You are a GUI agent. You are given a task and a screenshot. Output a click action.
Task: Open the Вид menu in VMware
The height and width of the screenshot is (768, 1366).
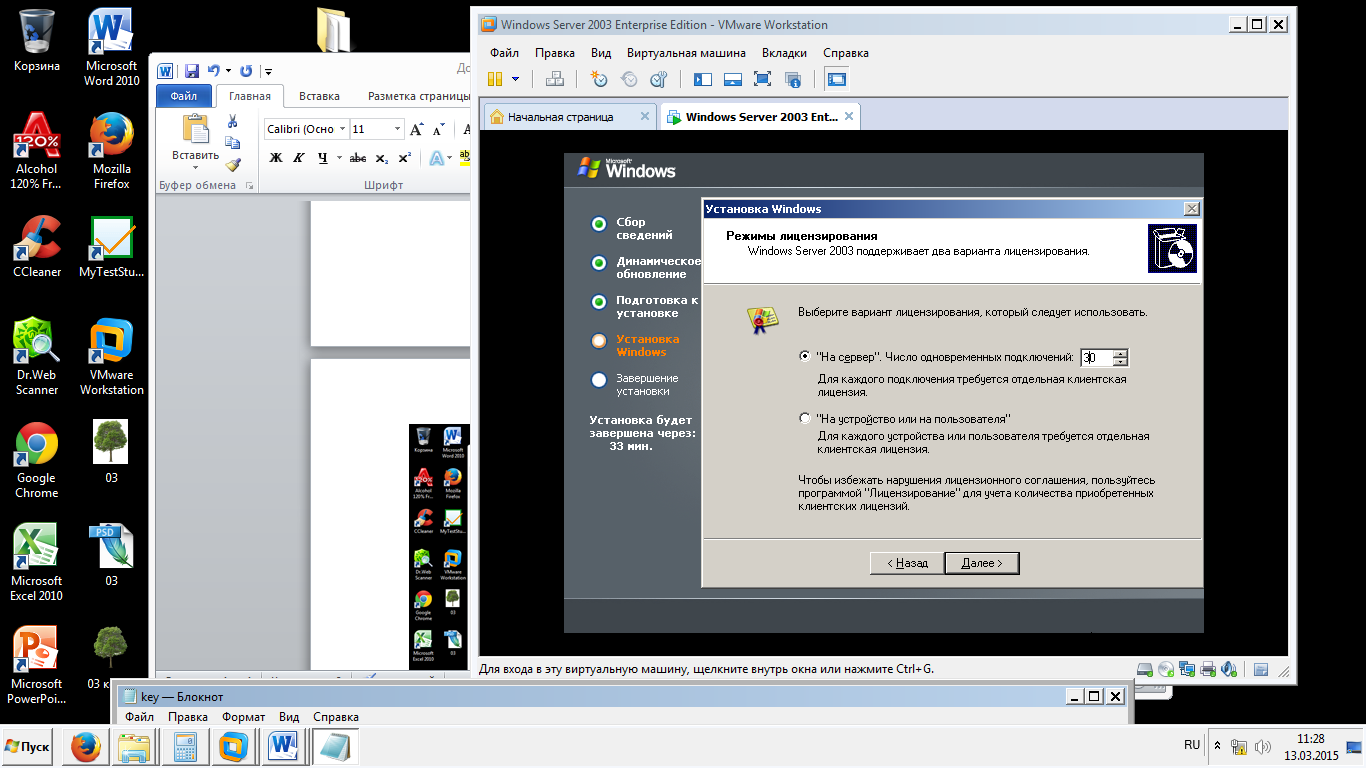[601, 53]
